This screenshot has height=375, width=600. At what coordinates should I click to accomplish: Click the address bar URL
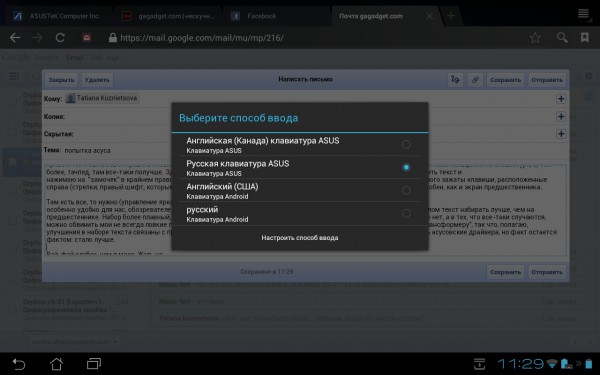[202, 38]
